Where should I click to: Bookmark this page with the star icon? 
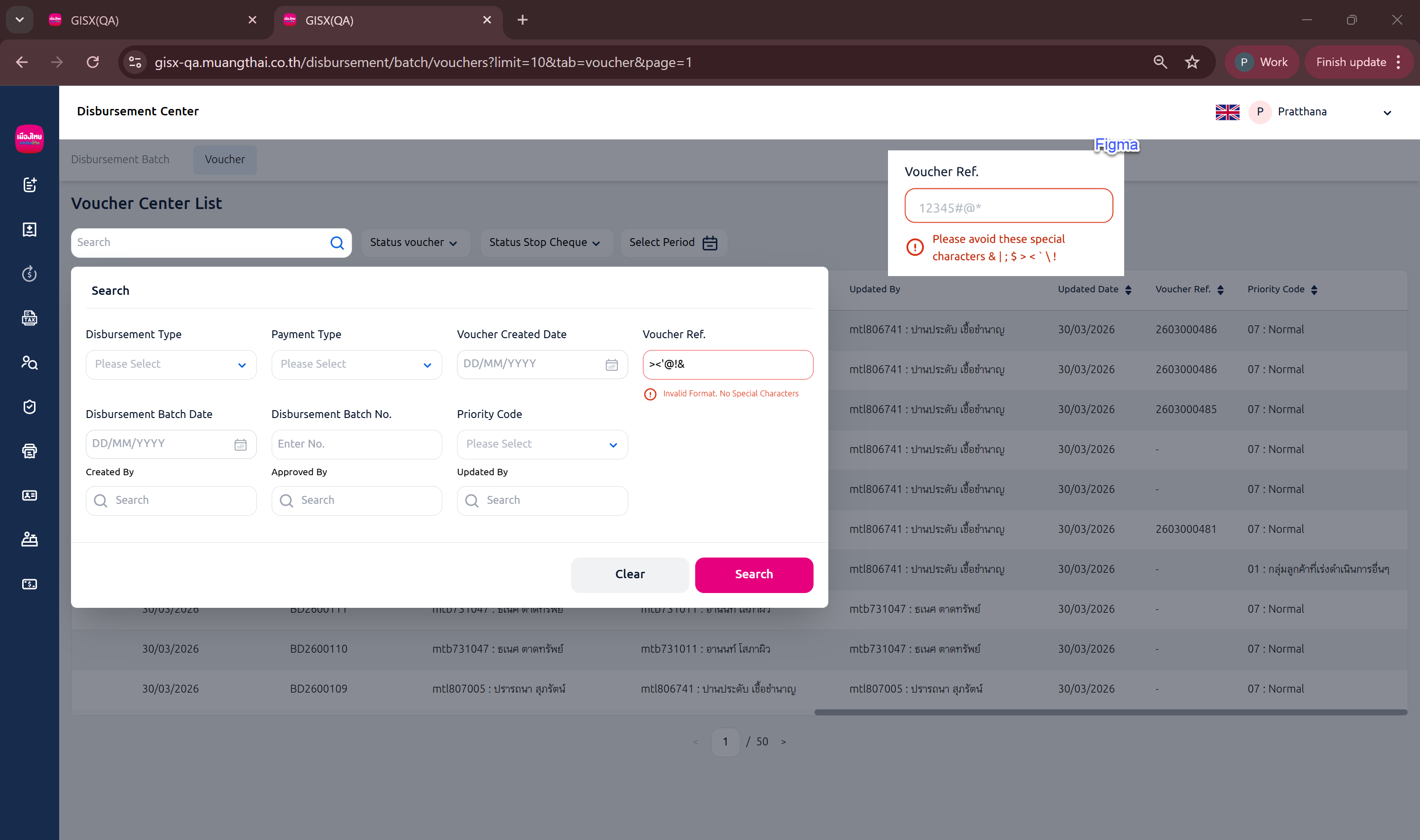click(1192, 62)
